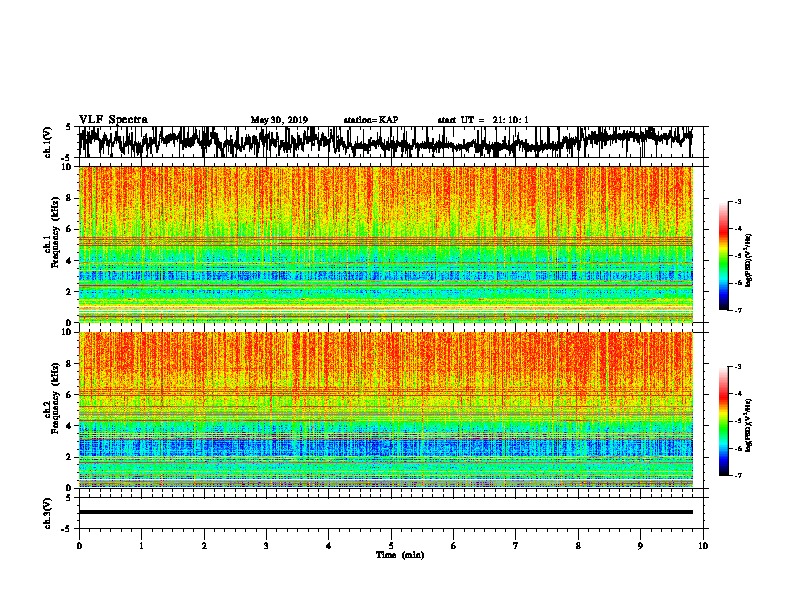Click the "Time (min)" axis title

click(400, 555)
